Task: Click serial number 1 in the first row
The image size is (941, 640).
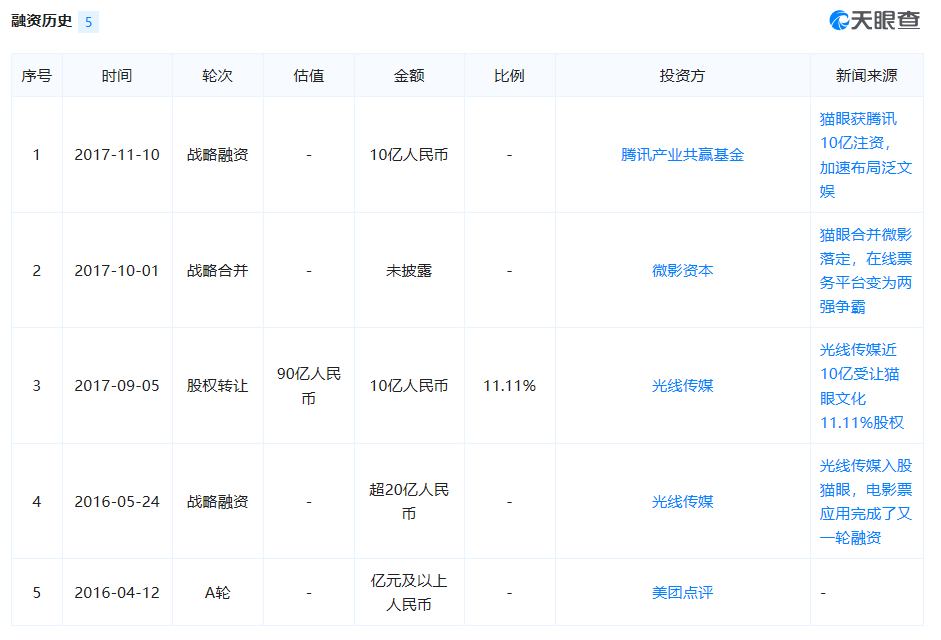Action: (37, 155)
